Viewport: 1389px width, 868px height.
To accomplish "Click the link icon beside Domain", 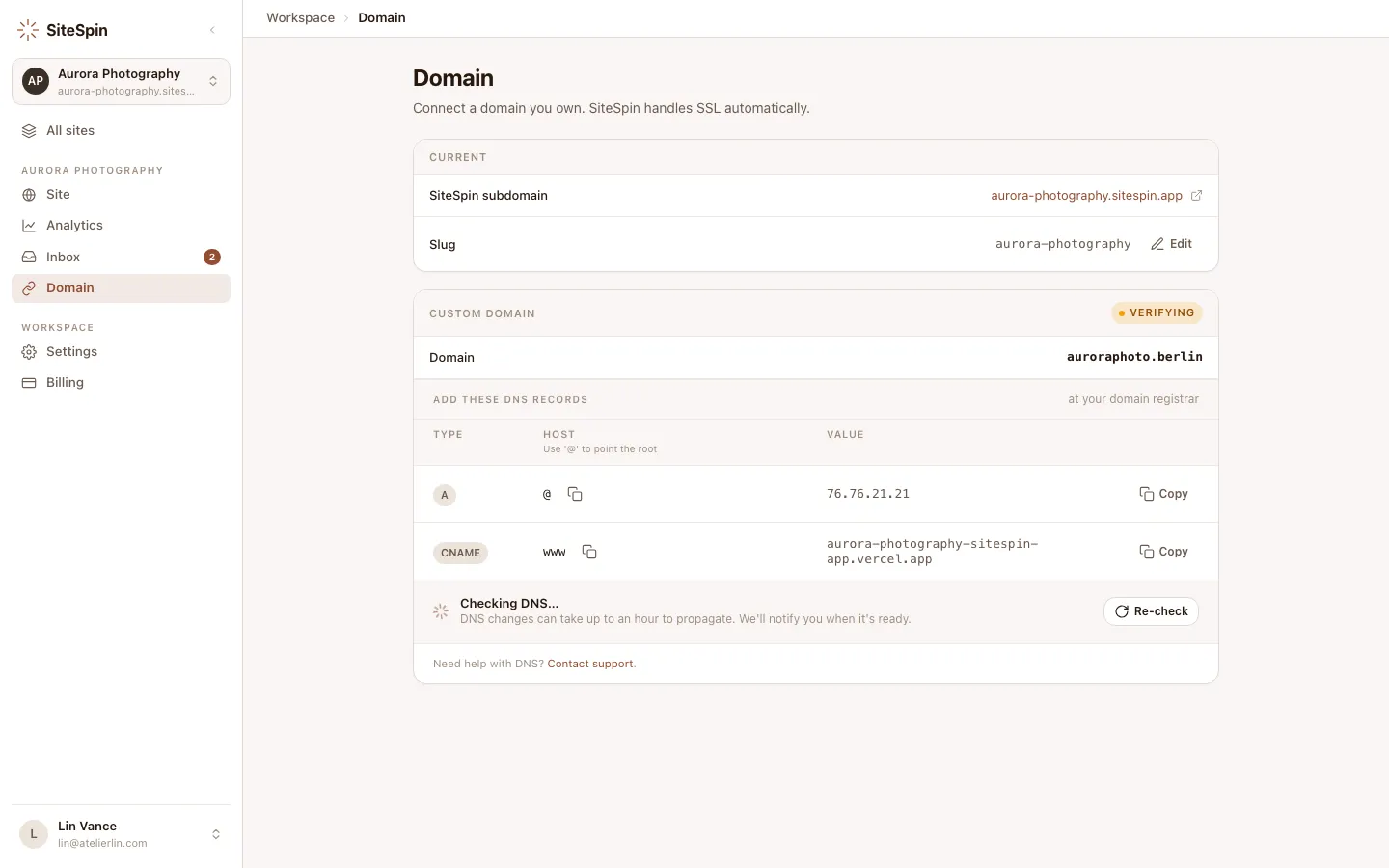I will click(29, 288).
